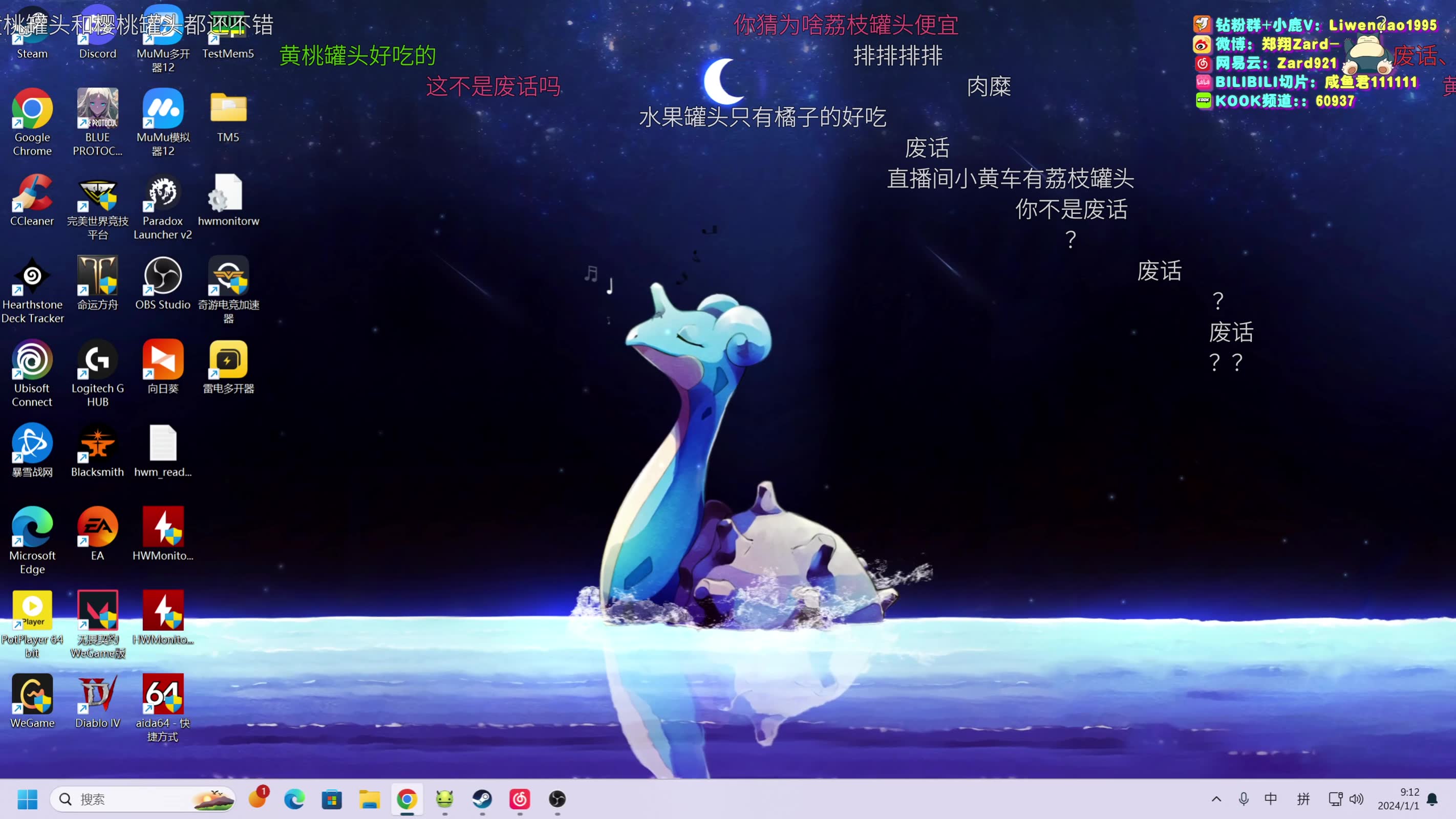
Task: Switch to Chrome in the taskbar
Action: [x=407, y=799]
